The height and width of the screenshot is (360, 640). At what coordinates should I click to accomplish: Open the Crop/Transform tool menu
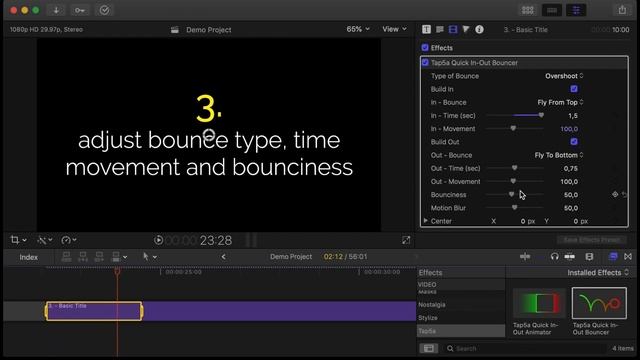tap(18, 240)
